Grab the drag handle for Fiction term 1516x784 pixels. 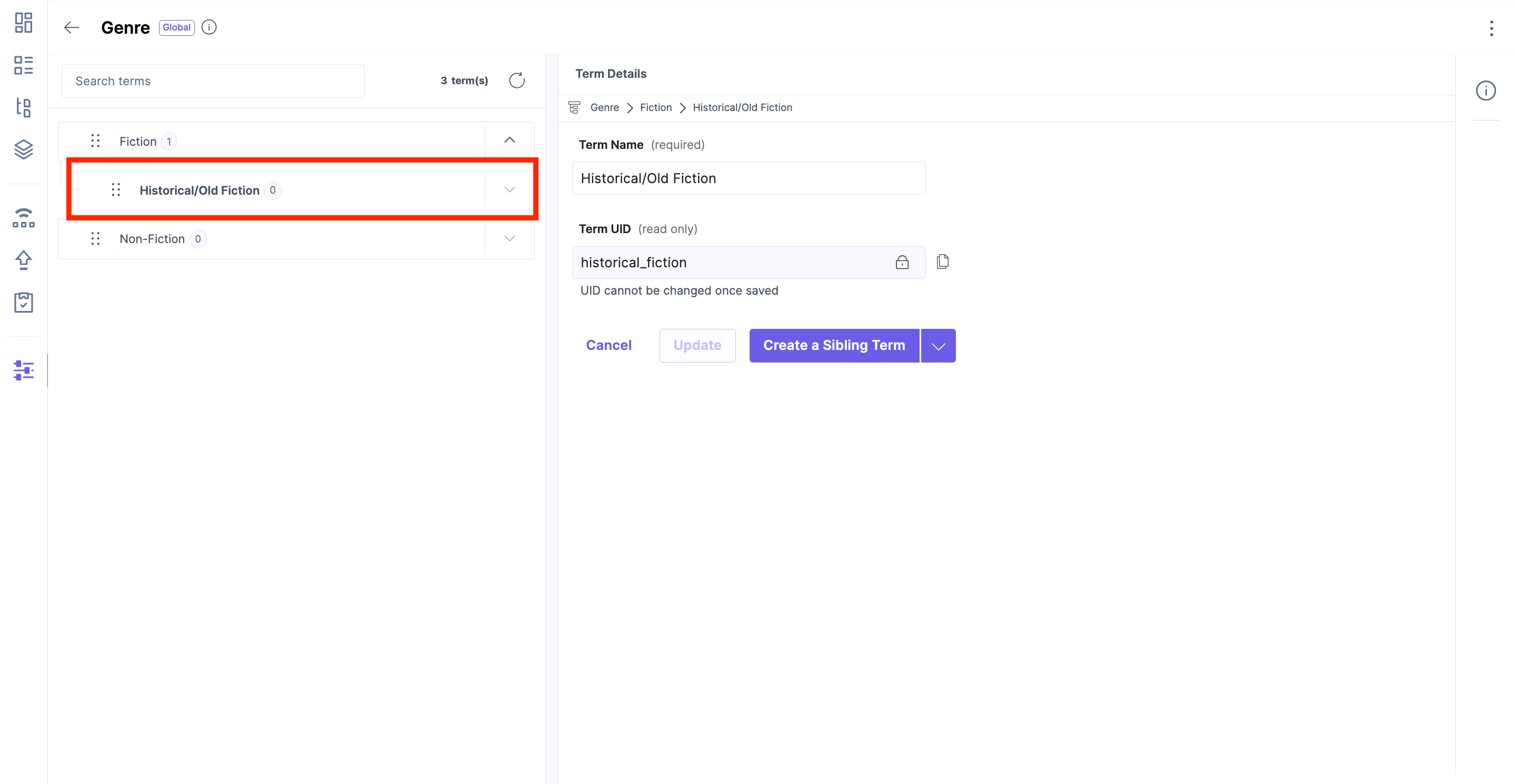pos(95,141)
